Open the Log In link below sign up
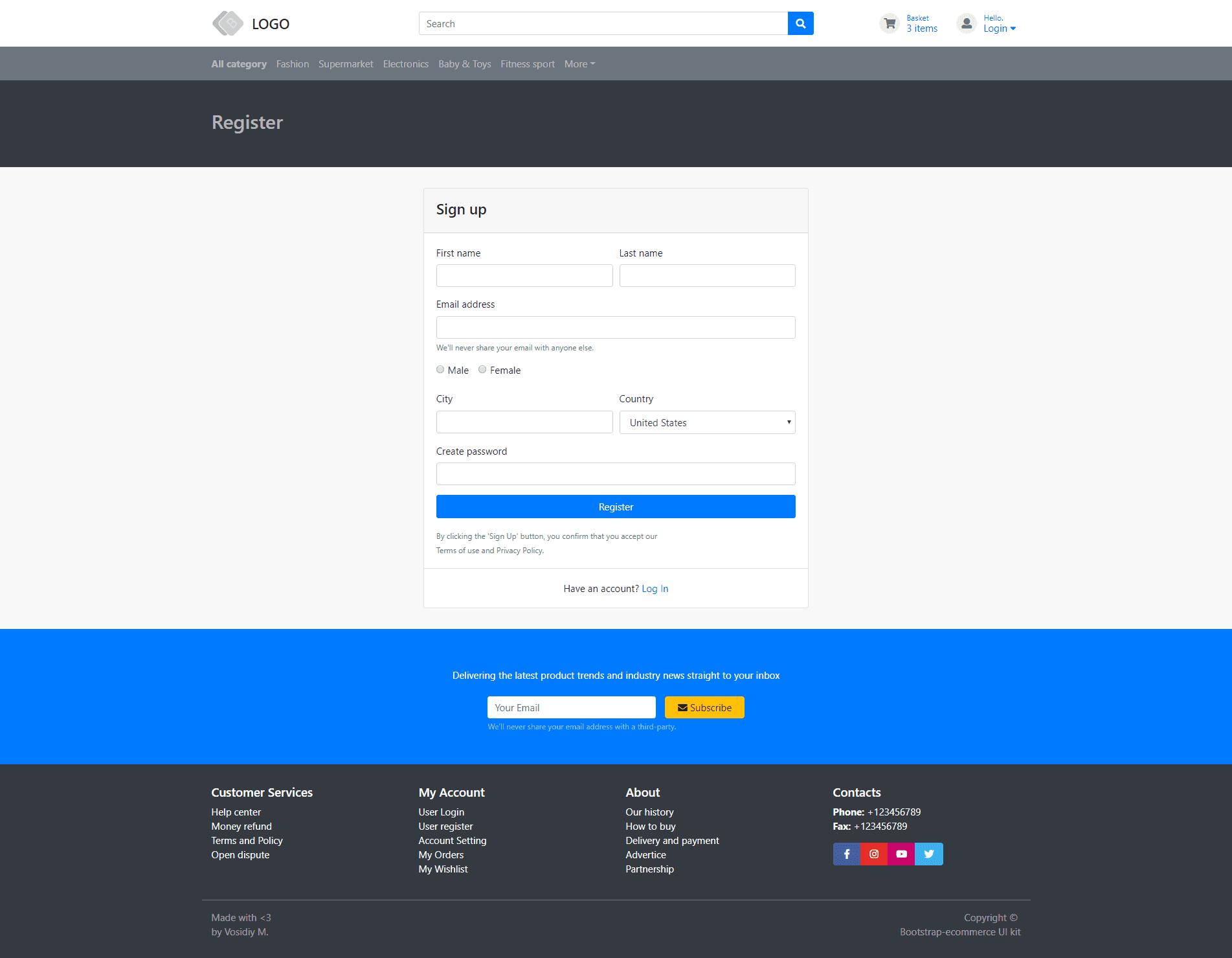The width and height of the screenshot is (1232, 958). [x=655, y=588]
